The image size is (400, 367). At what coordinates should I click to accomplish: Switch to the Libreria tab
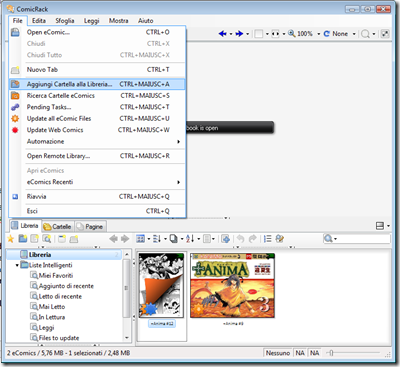click(x=25, y=226)
